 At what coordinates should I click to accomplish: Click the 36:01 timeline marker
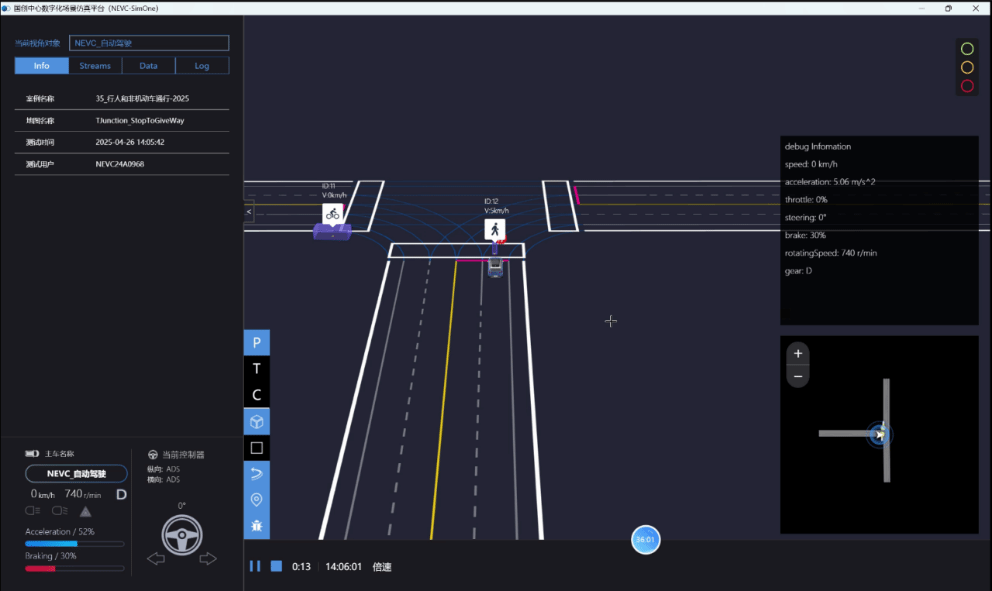pos(645,540)
